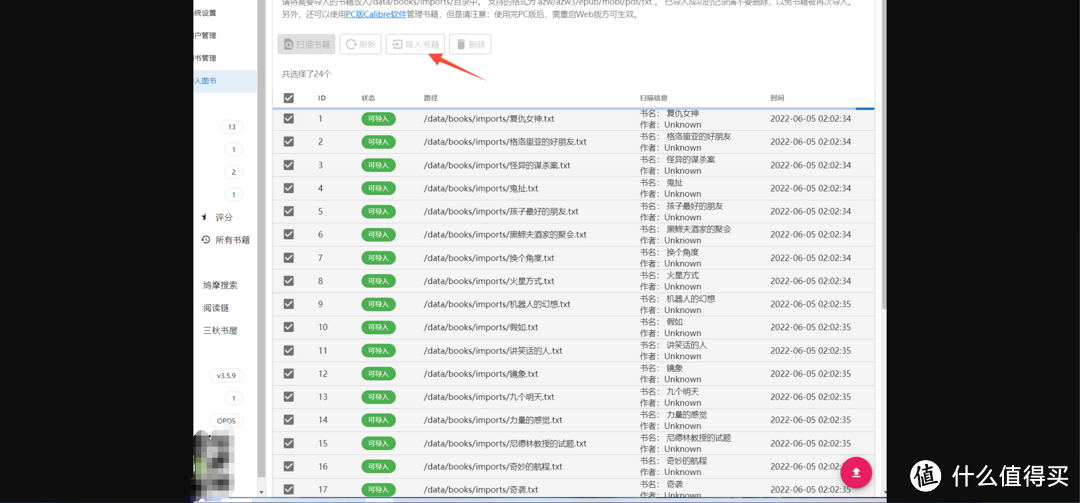Click the 状态 column header
The image size is (1080, 503).
coord(368,98)
